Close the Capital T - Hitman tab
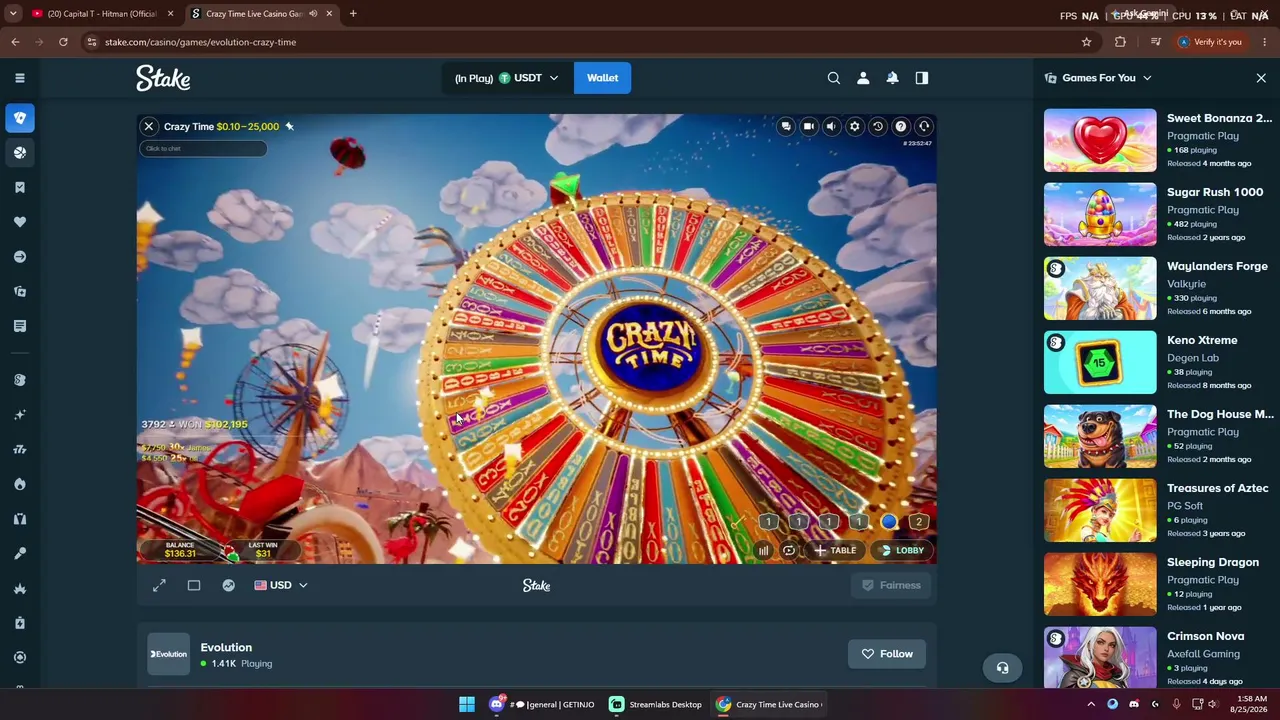 click(170, 14)
